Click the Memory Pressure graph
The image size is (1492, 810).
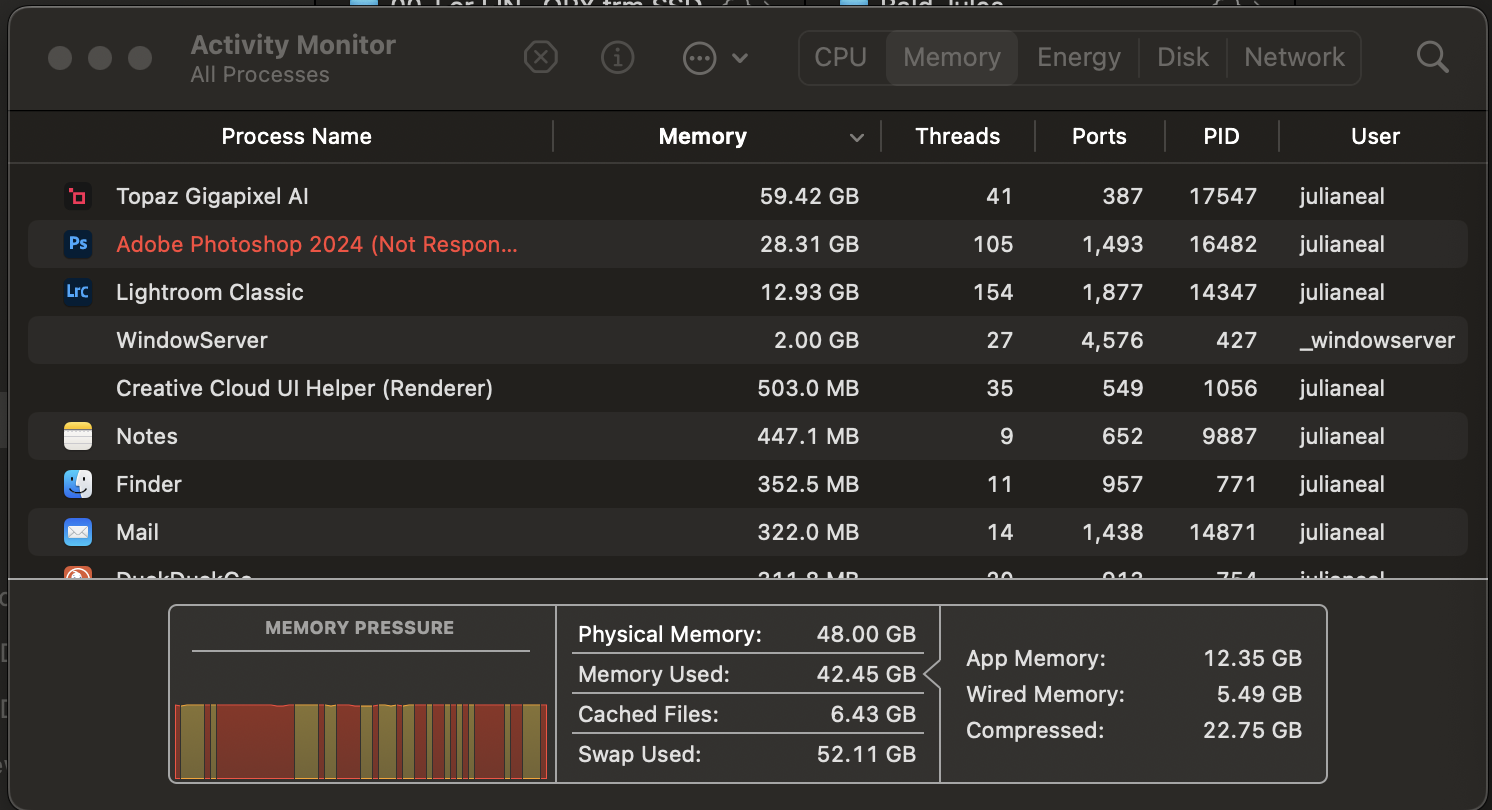coord(361,740)
